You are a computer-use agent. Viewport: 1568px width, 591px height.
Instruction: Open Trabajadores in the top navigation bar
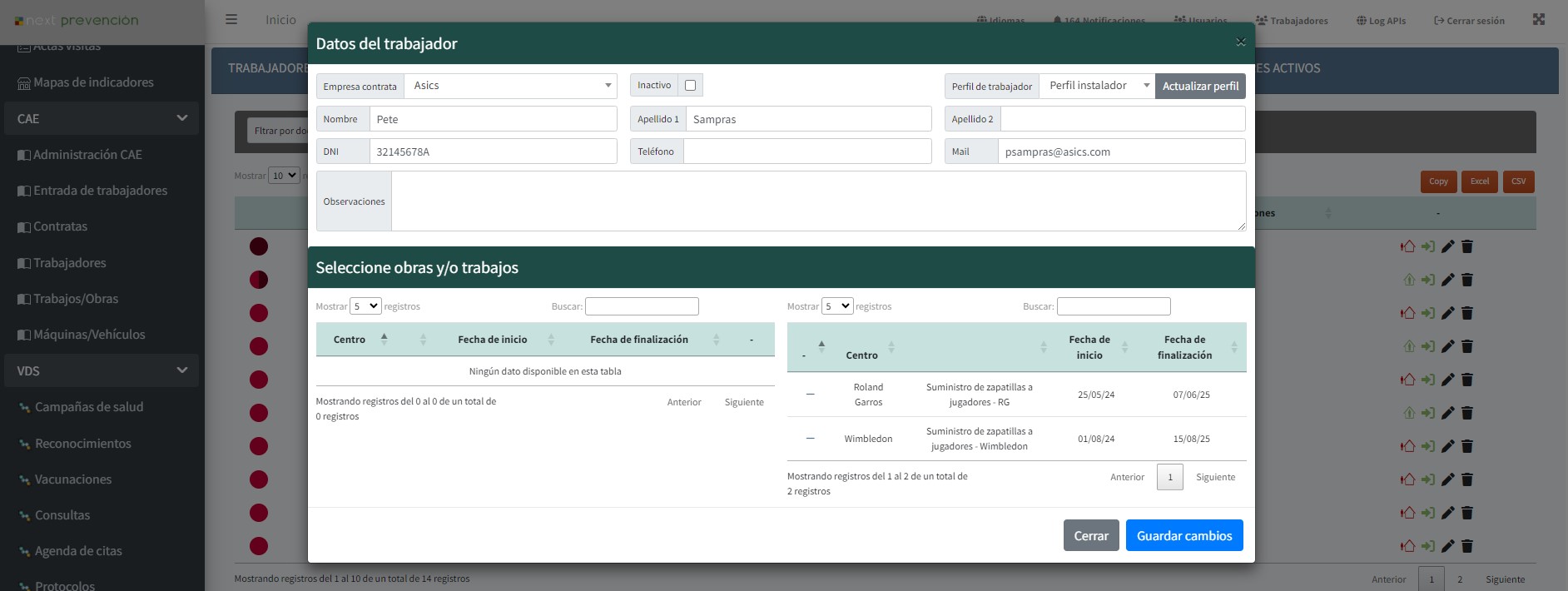pyautogui.click(x=1292, y=21)
